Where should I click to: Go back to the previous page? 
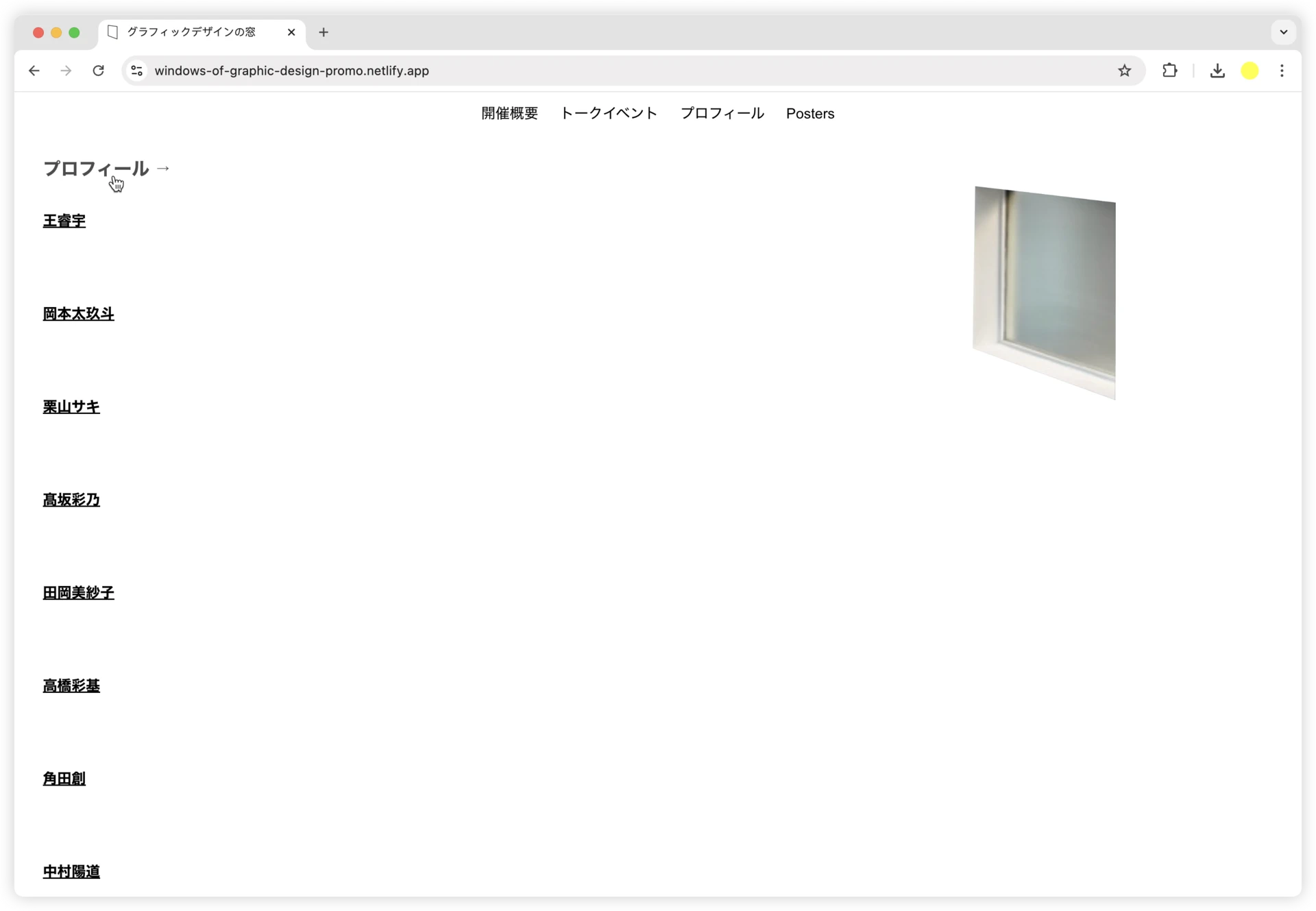coord(34,71)
